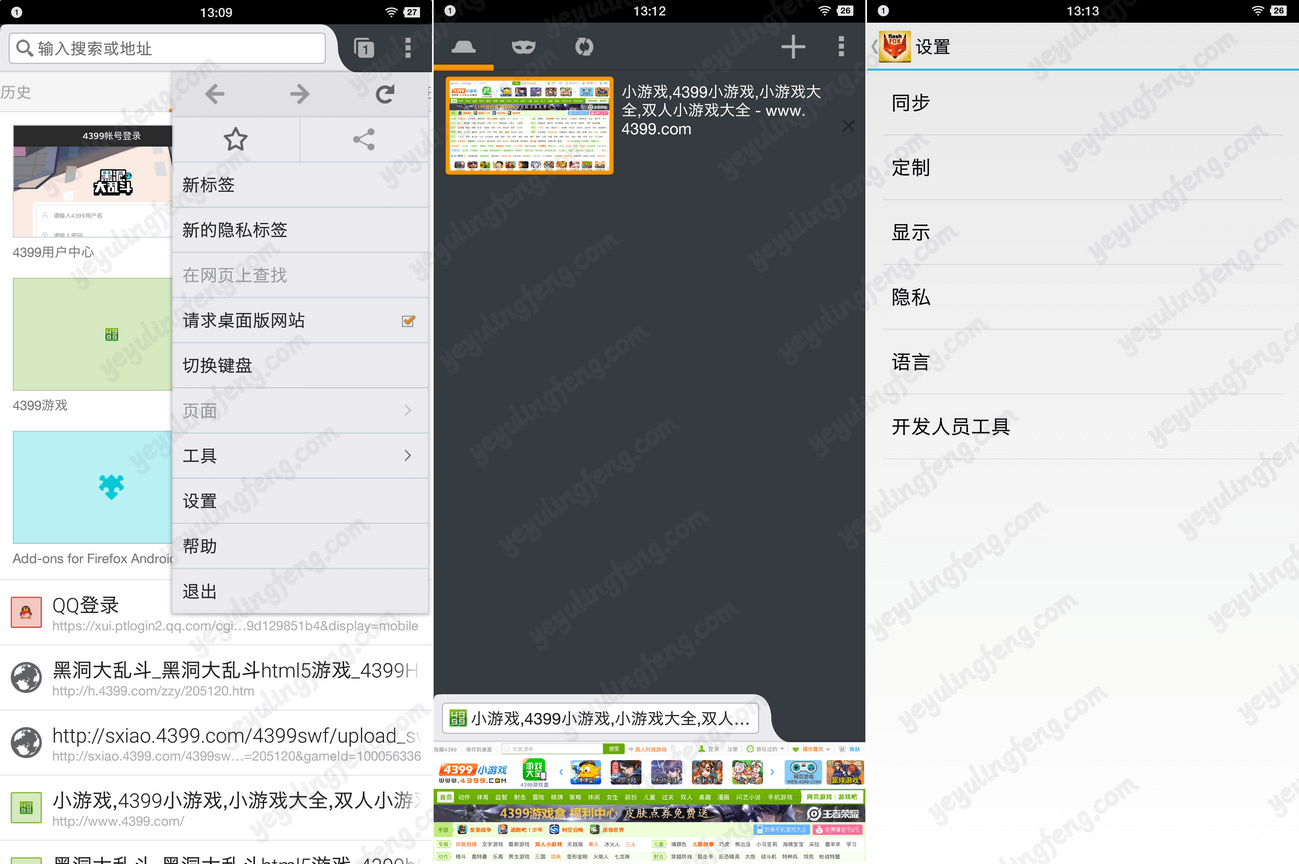Image resolution: width=1299 pixels, height=864 pixels.
Task: Expand the 页面 submenu arrow
Action: click(408, 410)
